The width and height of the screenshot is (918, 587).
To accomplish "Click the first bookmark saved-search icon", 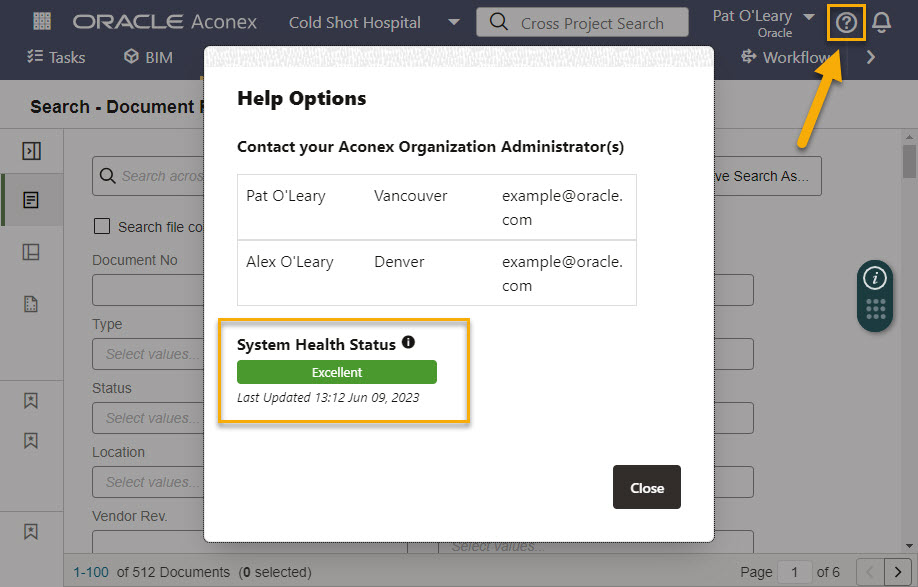I will pyautogui.click(x=30, y=400).
